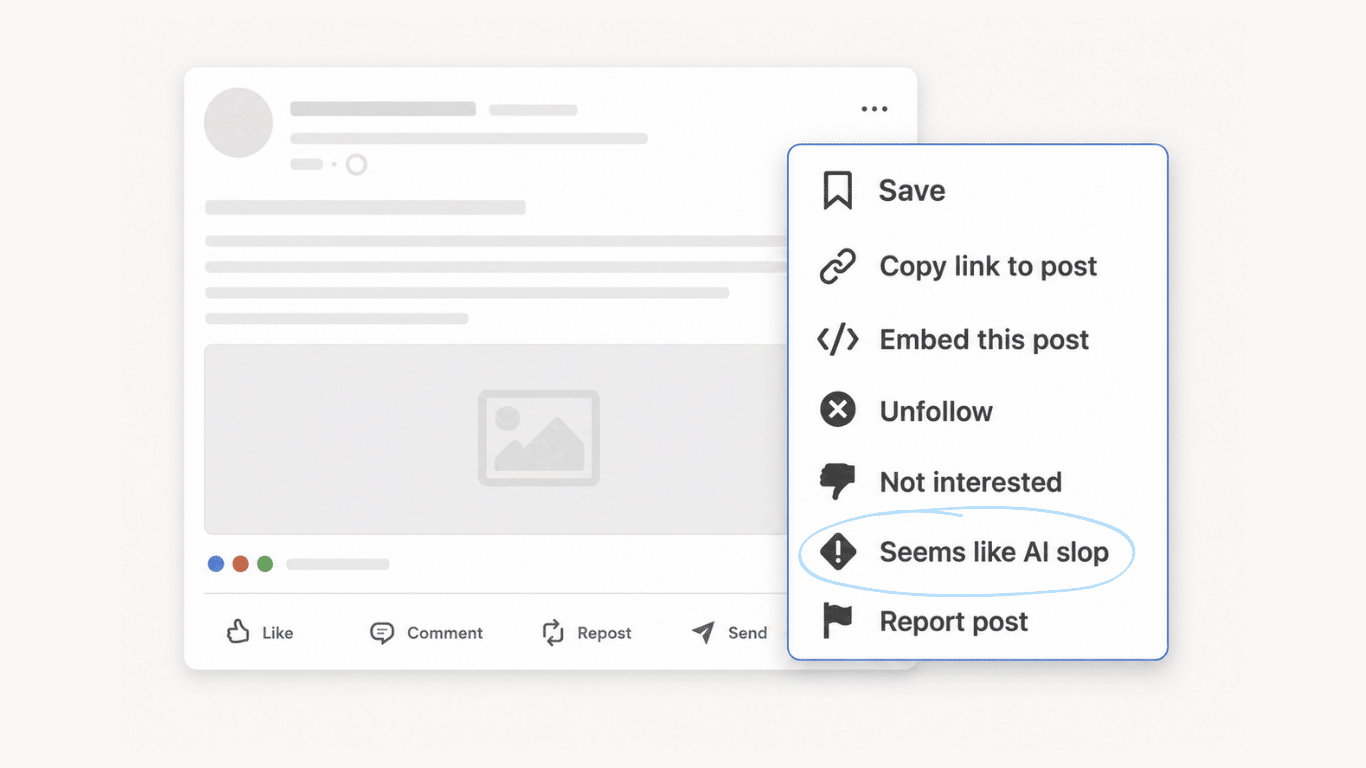Click the thumbs-down icon
The image size is (1366, 768).
(837, 482)
